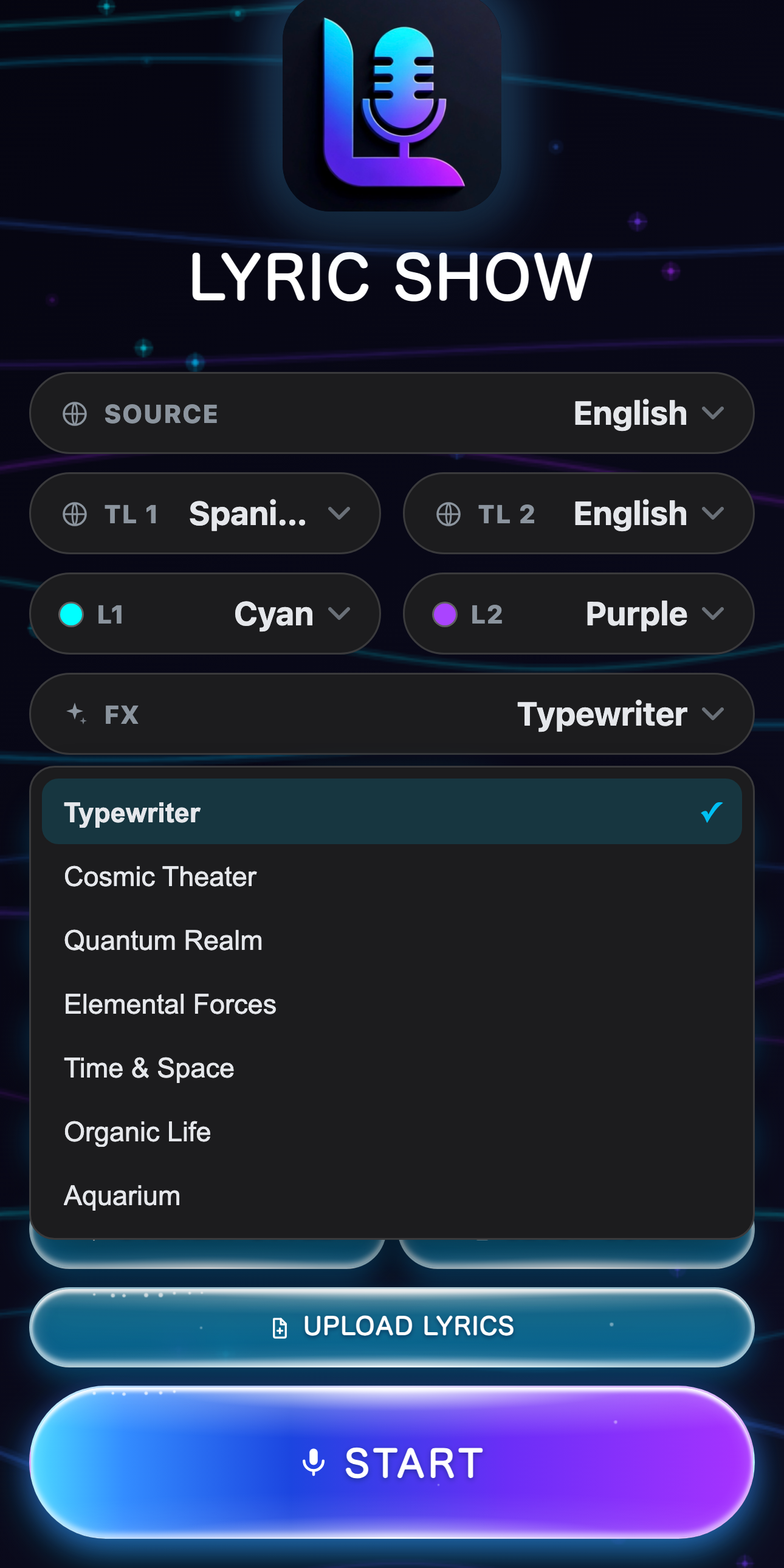The width and height of the screenshot is (784, 1568).
Task: Click the UPLOAD LYRICS button
Action: (x=392, y=1327)
